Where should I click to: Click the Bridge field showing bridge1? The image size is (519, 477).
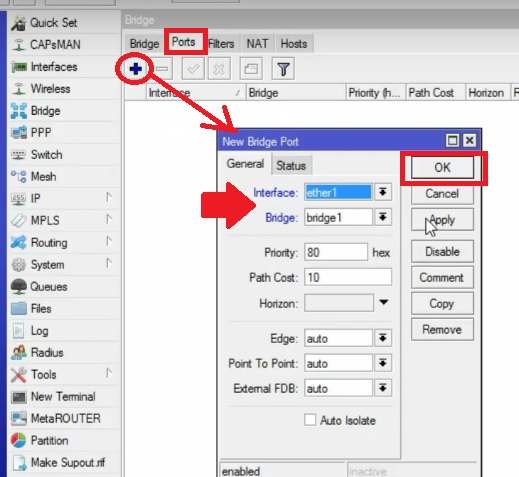(x=338, y=217)
